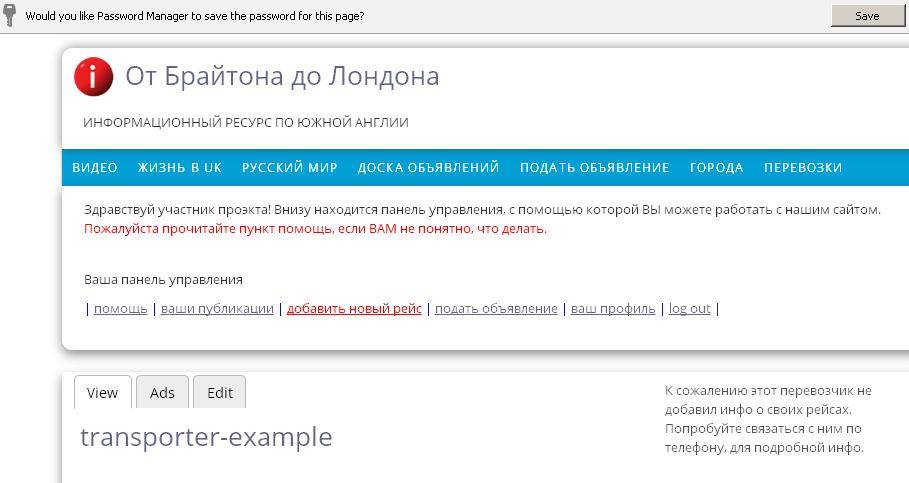Click the помощь help link
Screen dimensions: 909x483
[120, 309]
